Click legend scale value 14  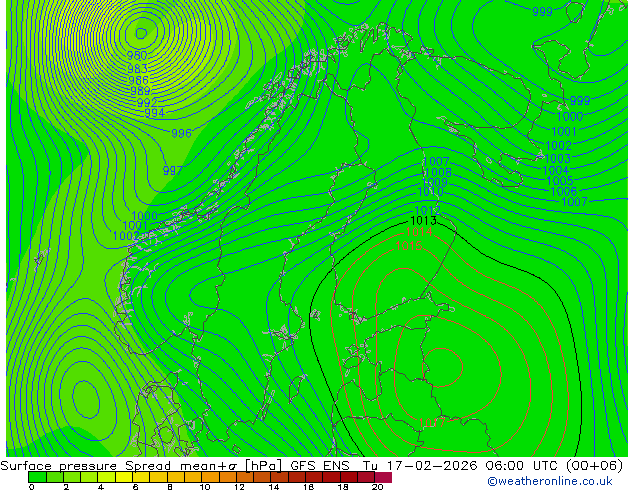274,487
